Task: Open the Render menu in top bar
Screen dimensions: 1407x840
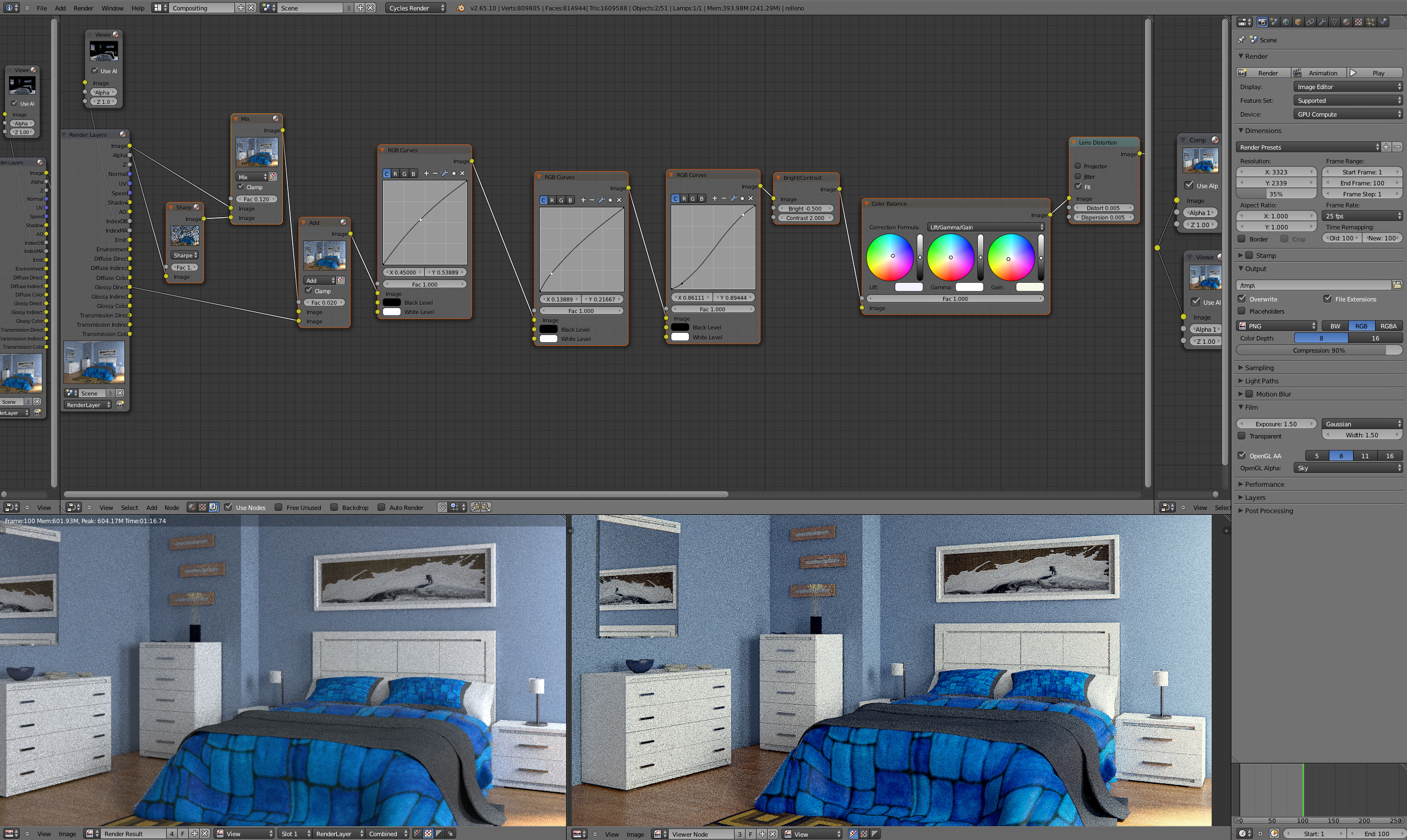Action: point(83,8)
